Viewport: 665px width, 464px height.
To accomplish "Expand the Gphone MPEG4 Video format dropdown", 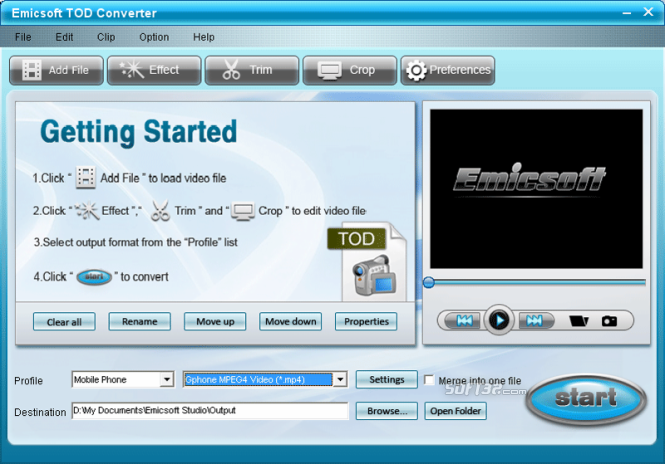I will click(x=340, y=379).
